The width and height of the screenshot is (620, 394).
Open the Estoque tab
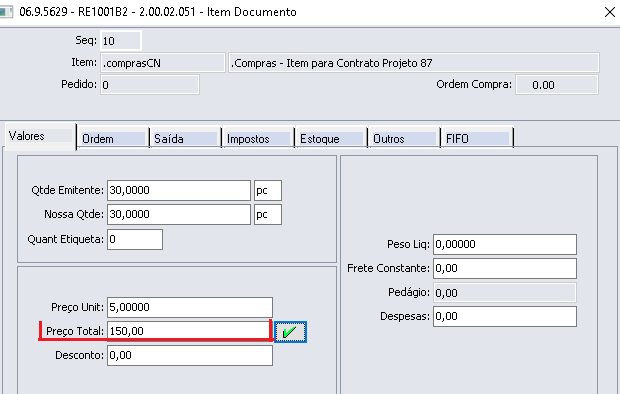coord(331,138)
